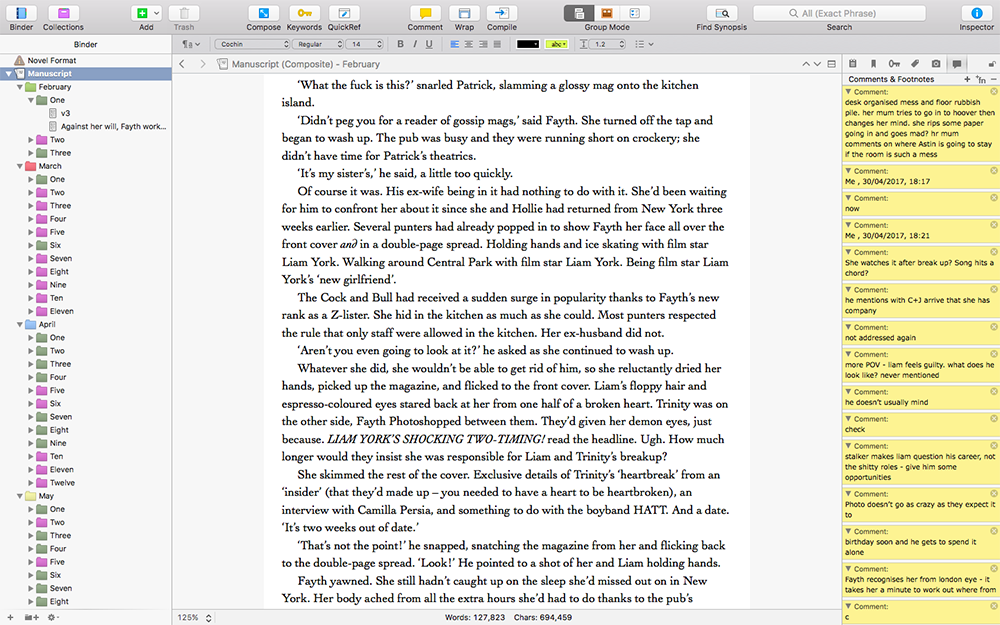1000x625 pixels.
Task: Select comment 'he doesn't usually mind'
Action: pos(920,397)
